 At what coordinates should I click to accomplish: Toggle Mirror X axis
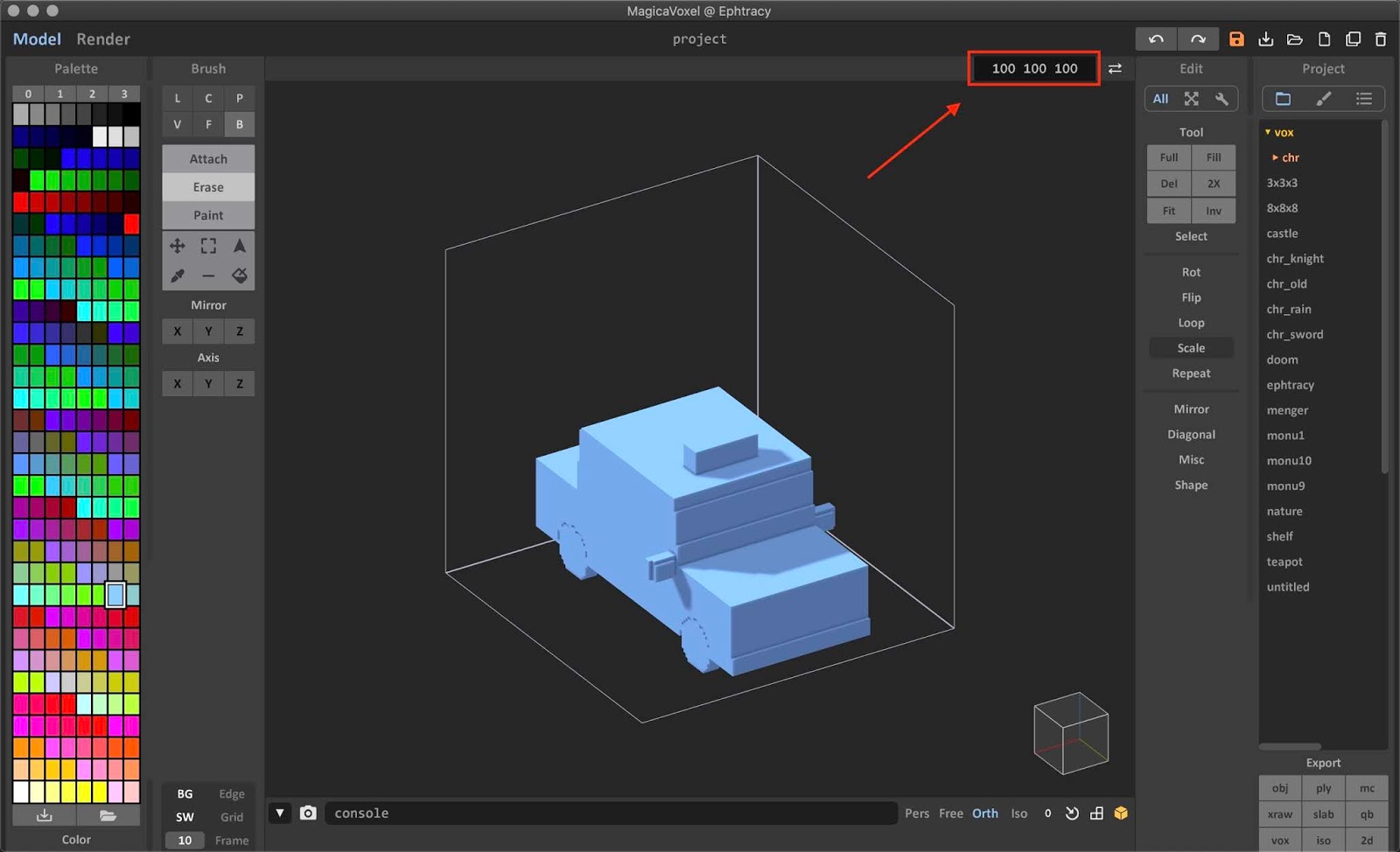178,332
